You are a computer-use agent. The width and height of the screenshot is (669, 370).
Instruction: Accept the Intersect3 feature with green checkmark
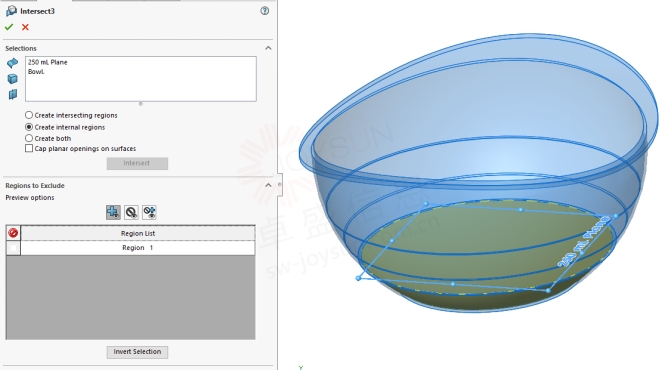coord(9,27)
